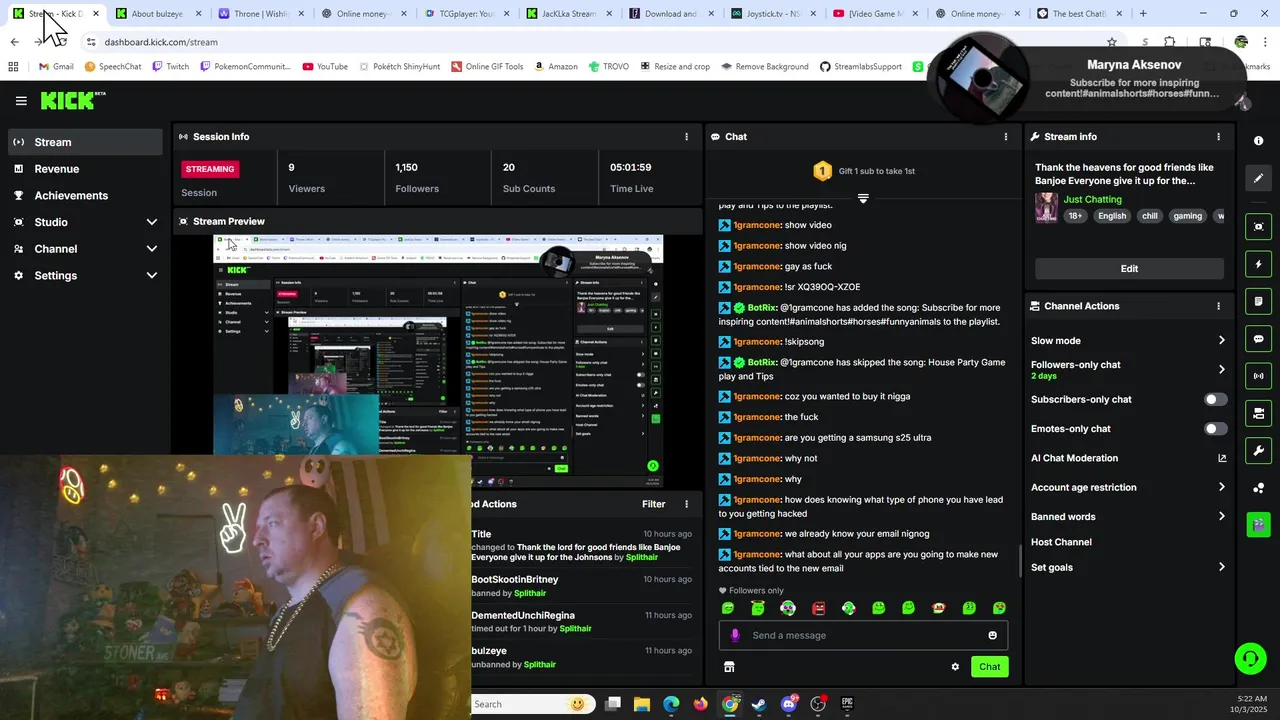Open the hamburger navigation menu
This screenshot has width=1280, height=720.
pos(21,101)
